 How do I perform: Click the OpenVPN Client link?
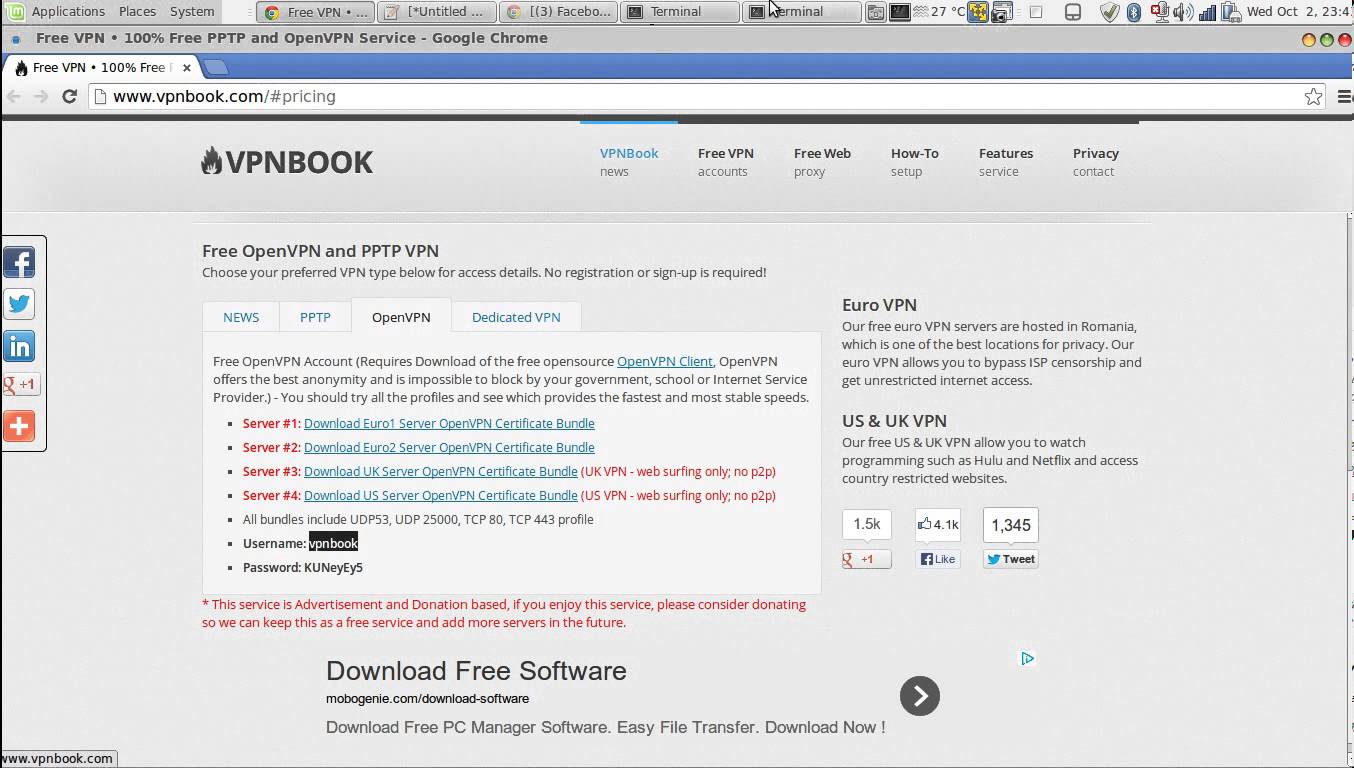[665, 361]
